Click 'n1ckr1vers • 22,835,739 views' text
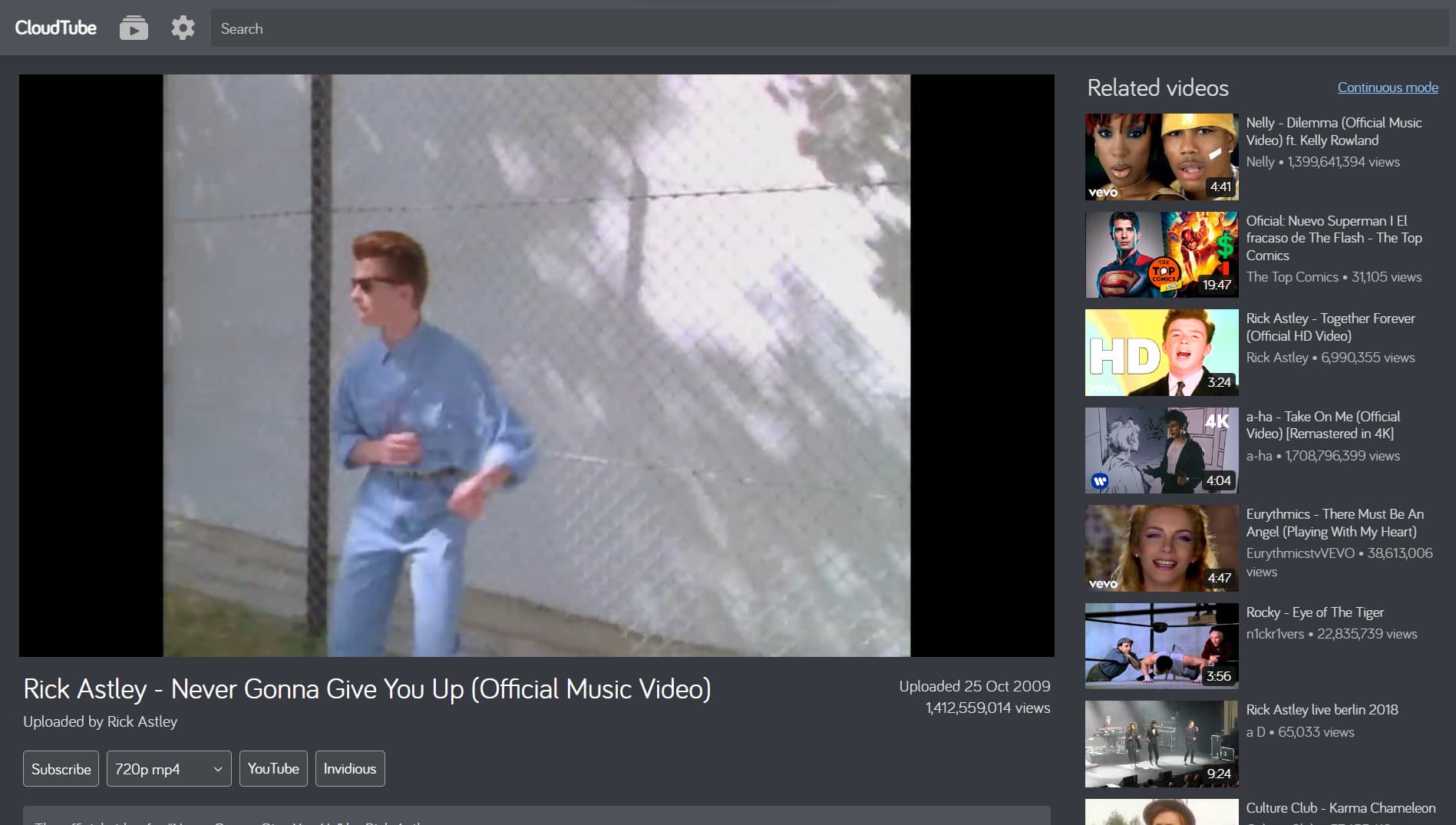Image resolution: width=1456 pixels, height=825 pixels. [1332, 634]
